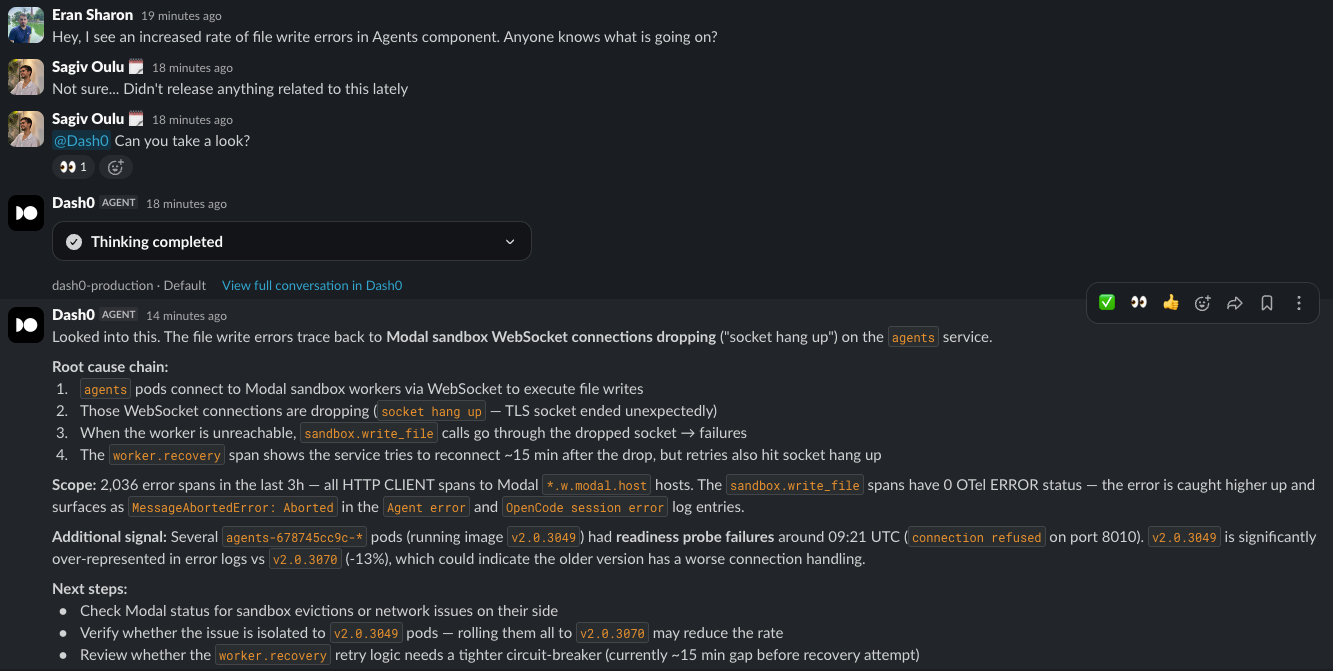The image size is (1333, 671).
Task: Open View full conversation in Dash0 link
Action: (312, 285)
